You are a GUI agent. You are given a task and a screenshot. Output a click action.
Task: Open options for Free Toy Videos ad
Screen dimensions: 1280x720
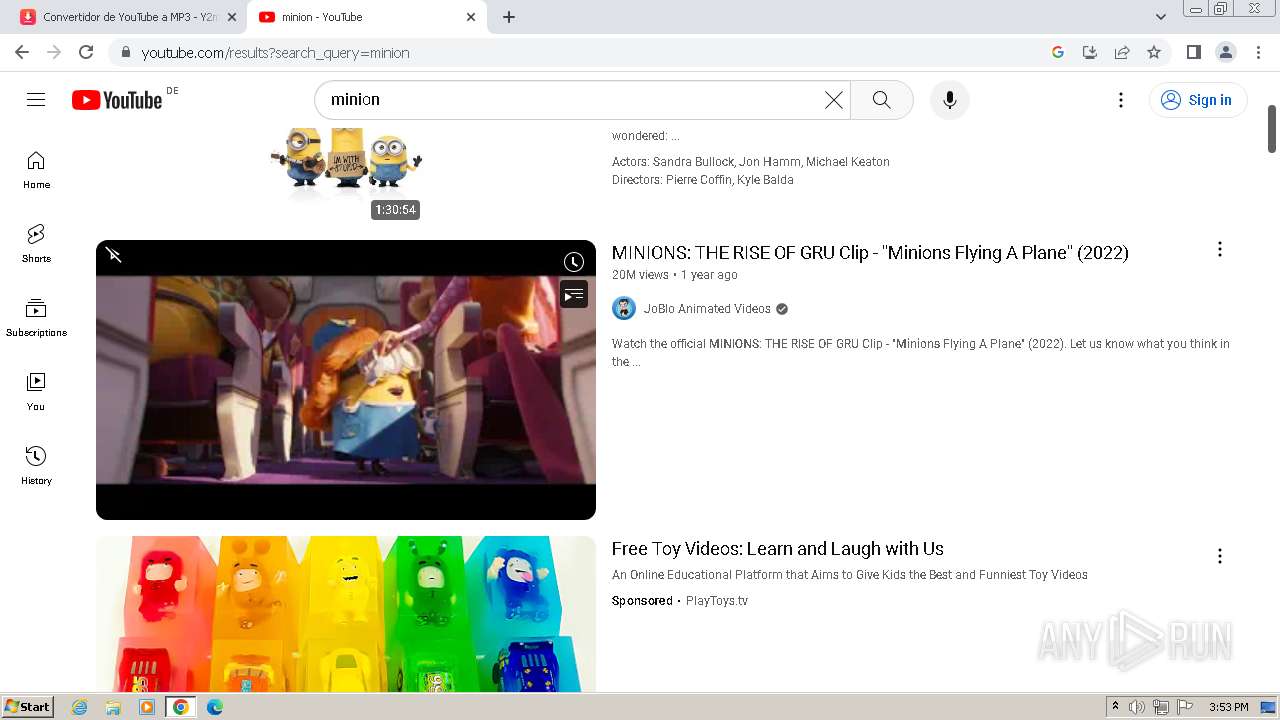point(1220,556)
